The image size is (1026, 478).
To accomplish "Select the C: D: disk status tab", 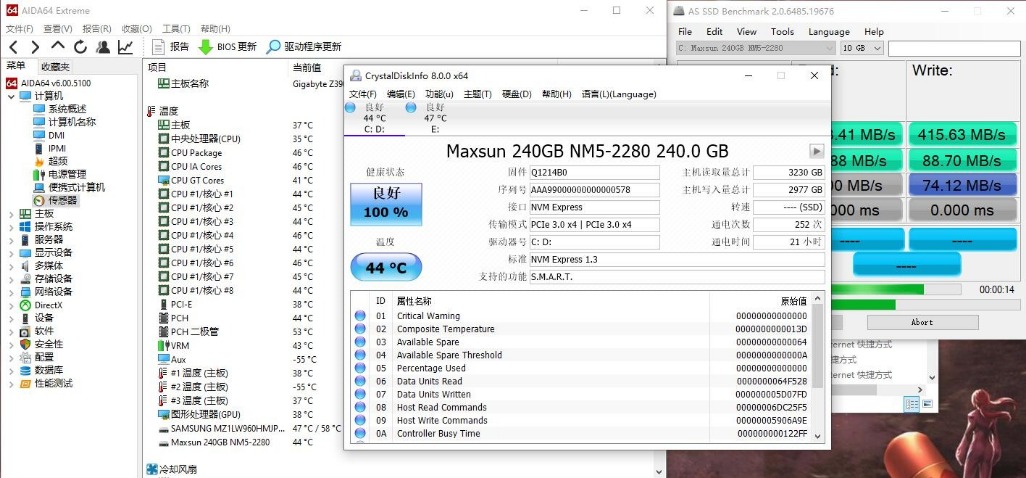I will (x=373, y=118).
